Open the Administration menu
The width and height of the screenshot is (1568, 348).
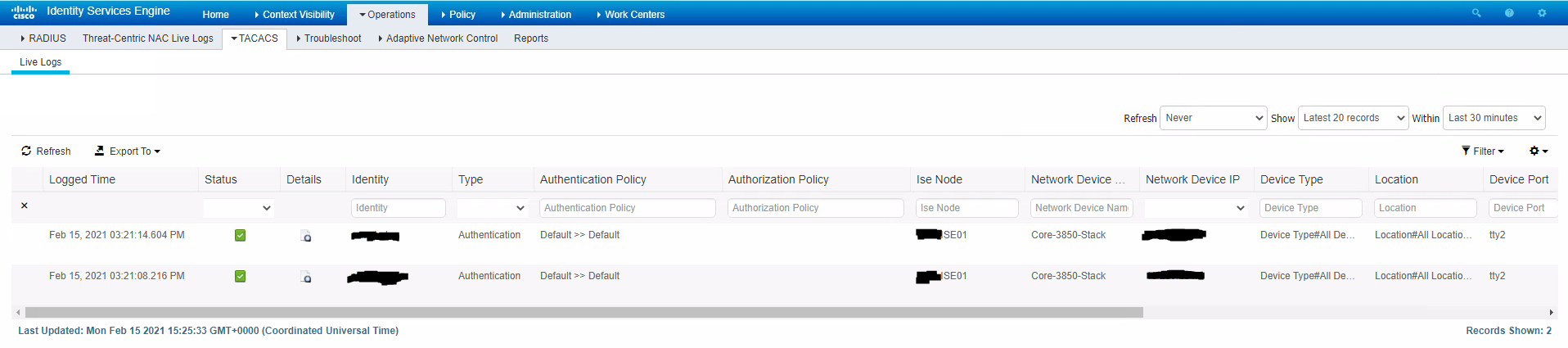pyautogui.click(x=536, y=15)
